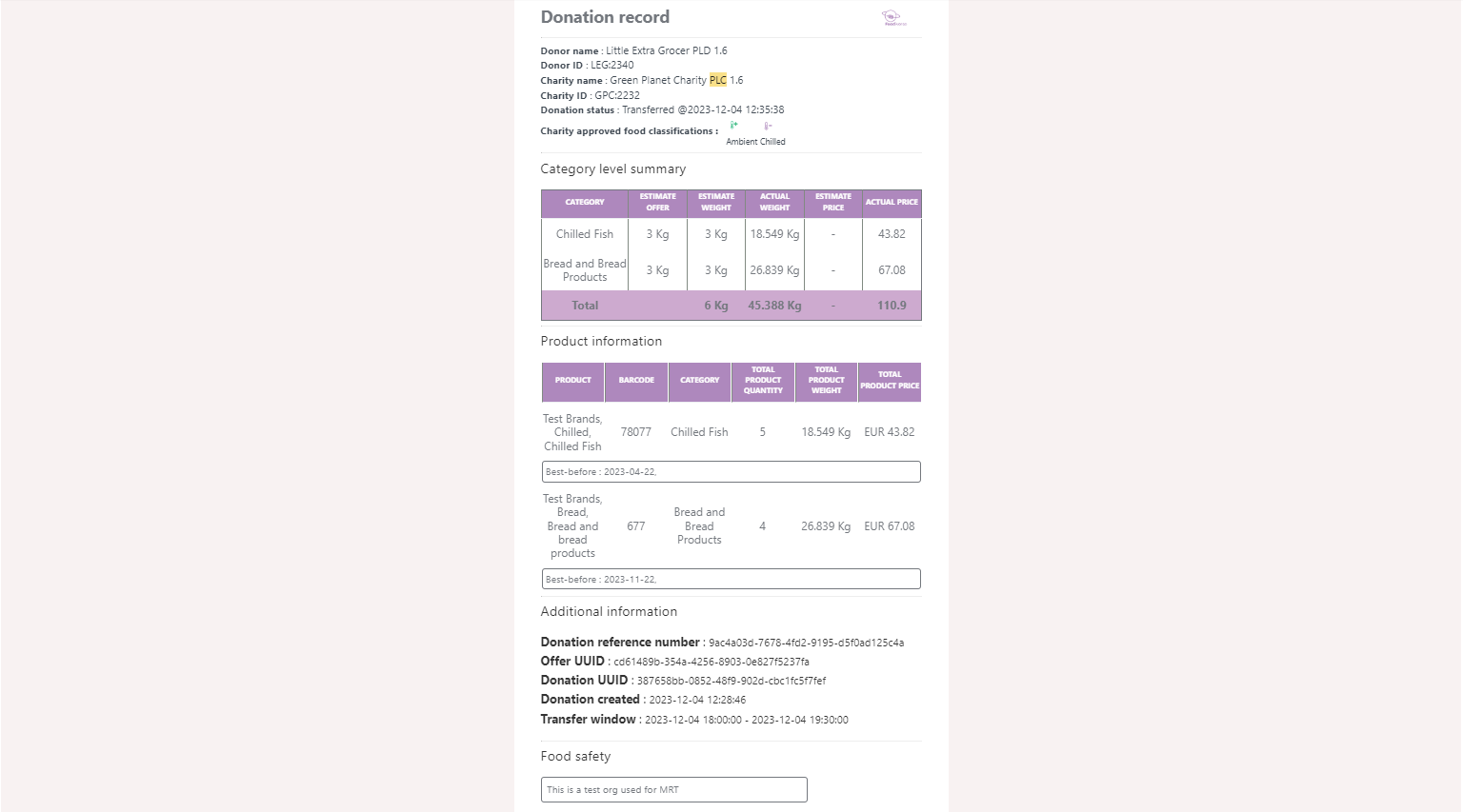Click the Actual Price column header
1463x812 pixels.
[892, 202]
